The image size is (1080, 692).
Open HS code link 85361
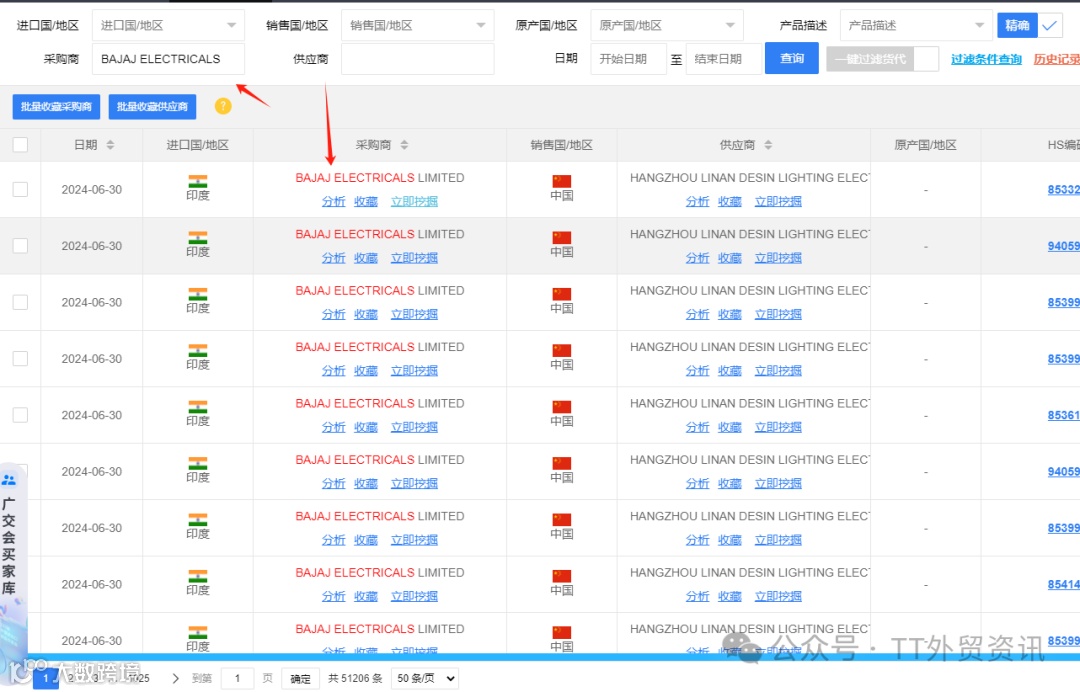[x=1063, y=415]
